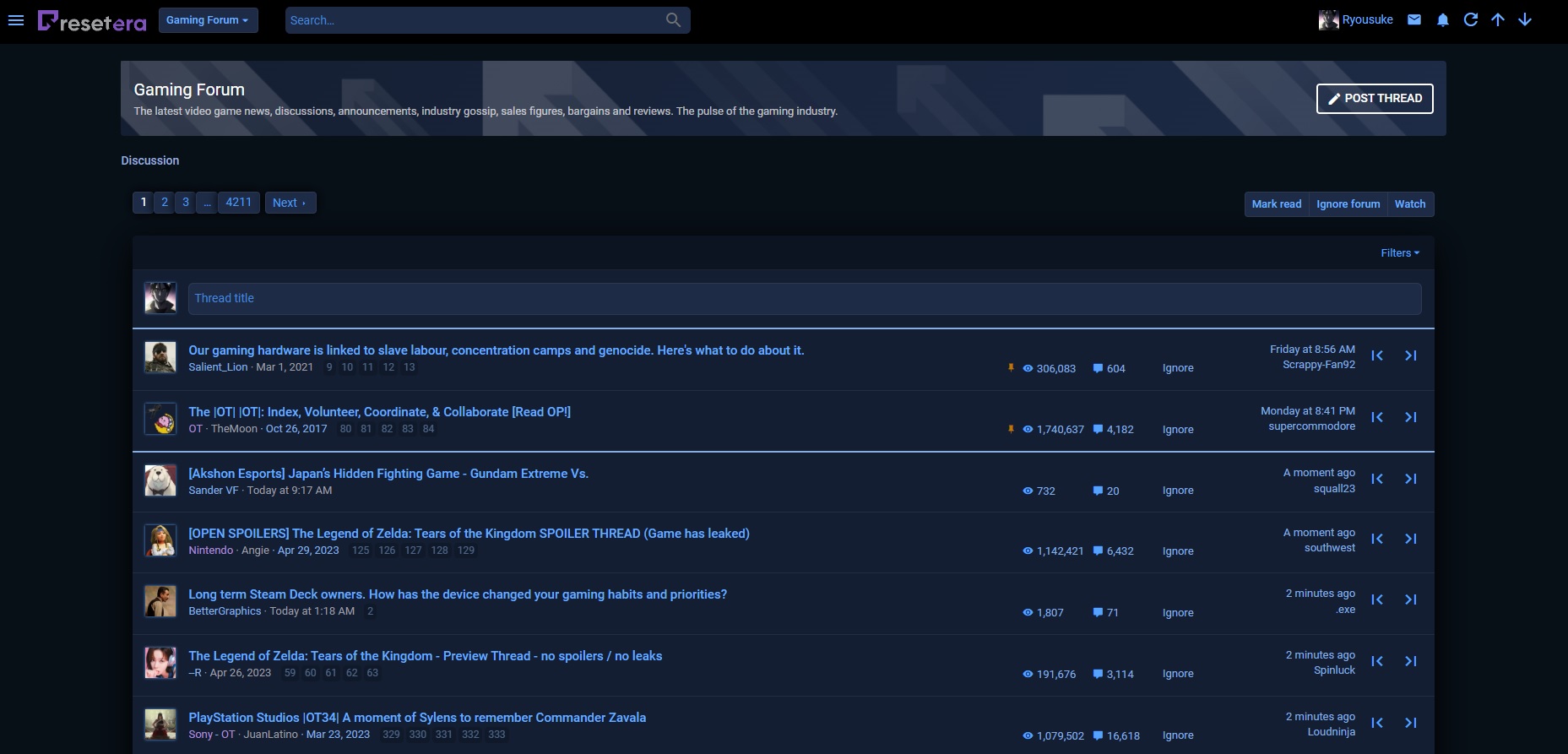Jump to first post of |OT| Index thread
The height and width of the screenshot is (754, 1568).
(1377, 417)
